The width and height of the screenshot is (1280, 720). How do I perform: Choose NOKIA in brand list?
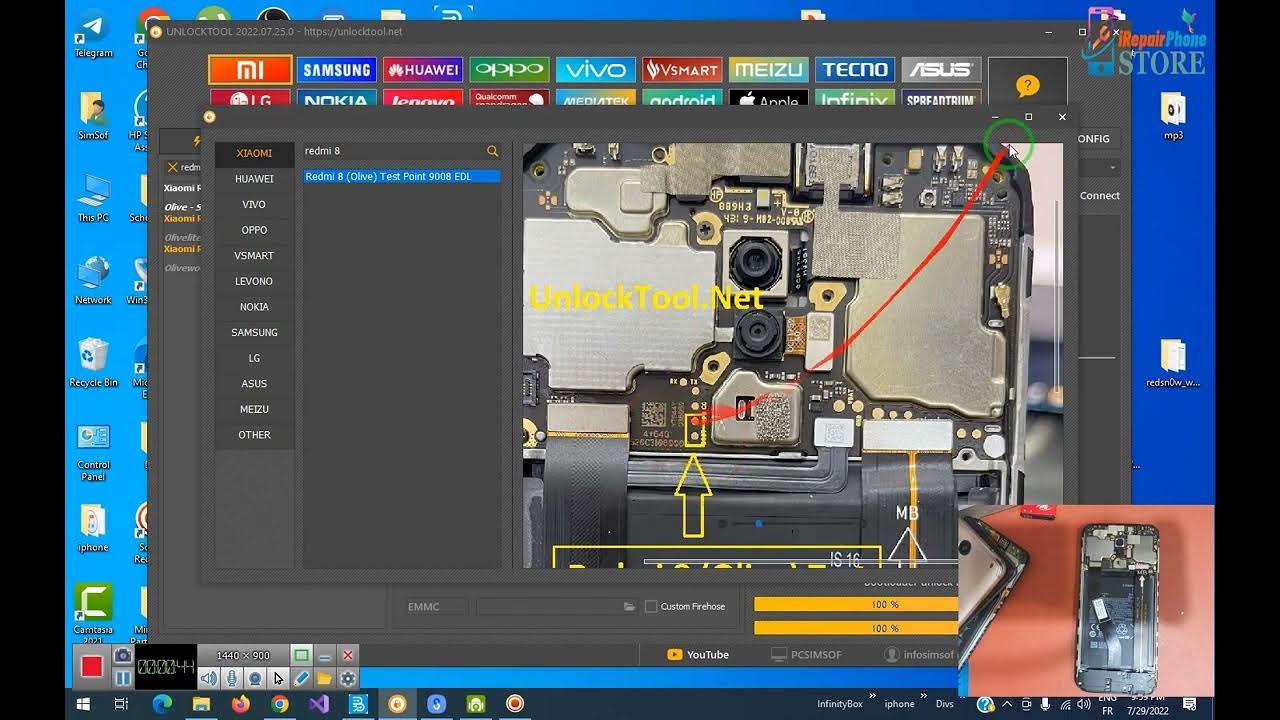(x=254, y=307)
